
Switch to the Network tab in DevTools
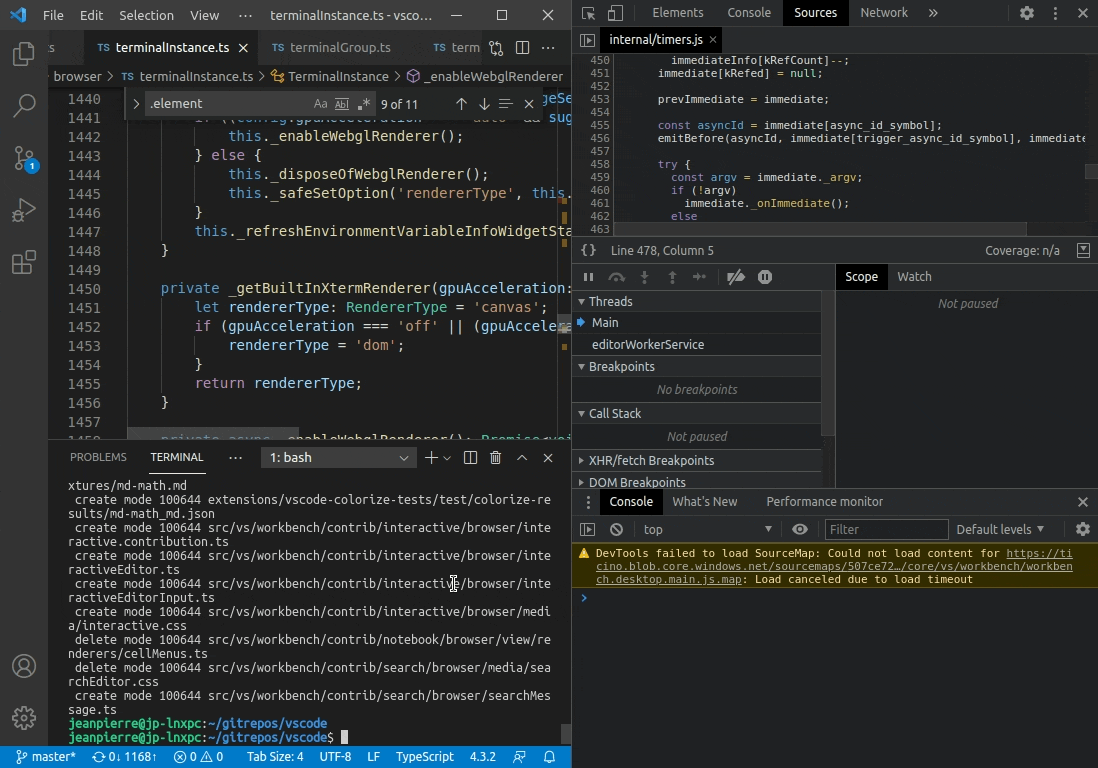click(884, 13)
